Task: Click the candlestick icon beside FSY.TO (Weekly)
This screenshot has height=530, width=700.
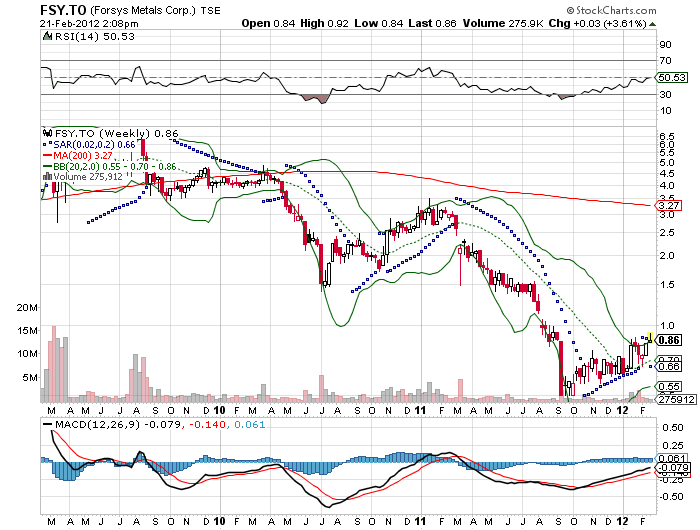Action: 47,133
